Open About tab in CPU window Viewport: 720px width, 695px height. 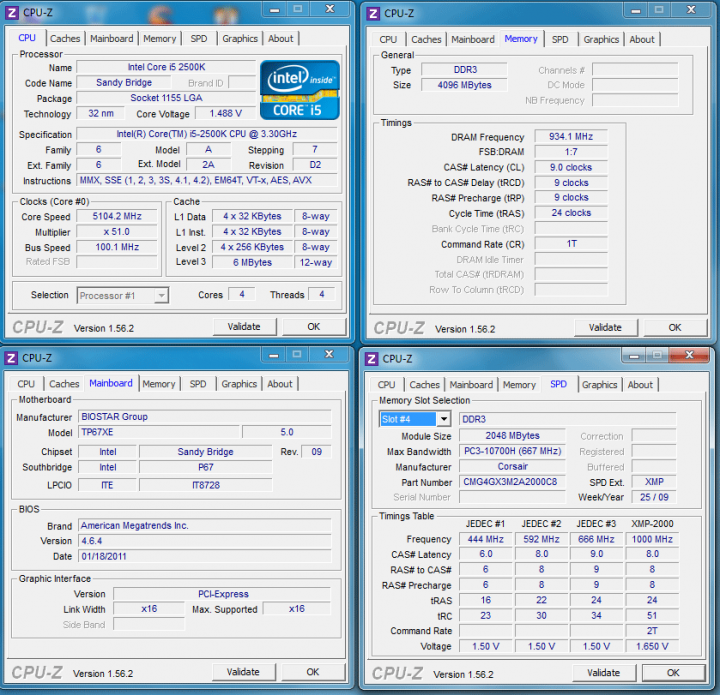[x=280, y=39]
